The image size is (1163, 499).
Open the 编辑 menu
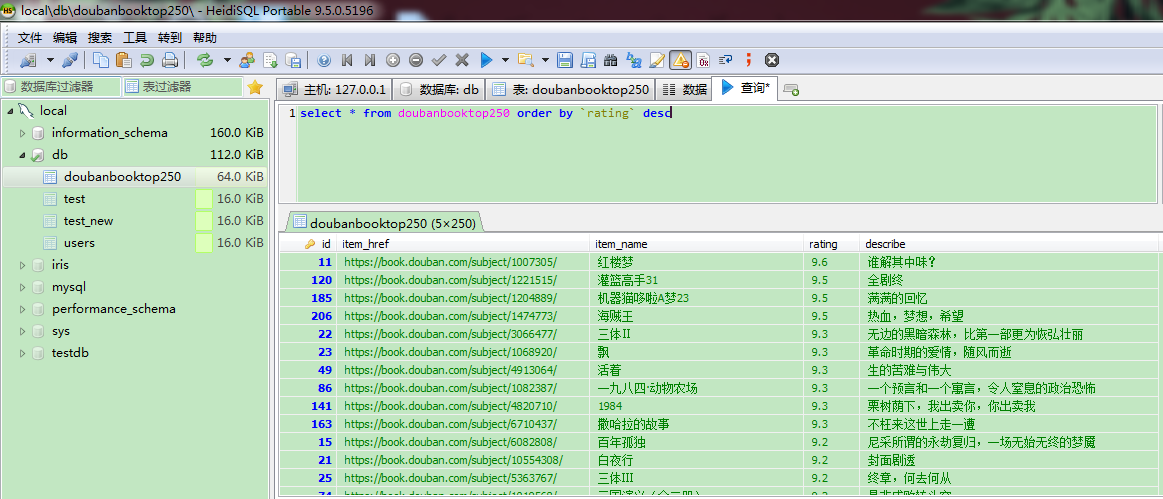point(65,38)
